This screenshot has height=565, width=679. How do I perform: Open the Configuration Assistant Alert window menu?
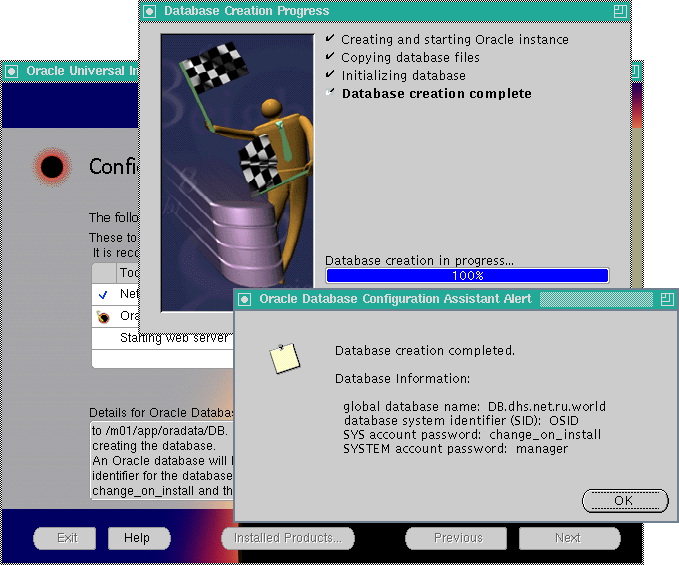245,299
